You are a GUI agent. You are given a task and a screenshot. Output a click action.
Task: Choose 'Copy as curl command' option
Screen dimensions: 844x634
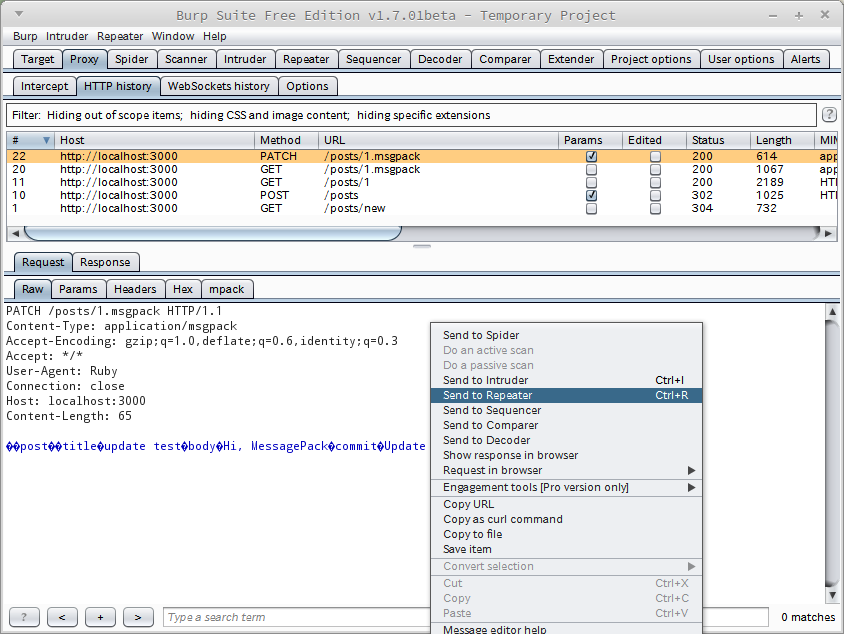coord(503,519)
